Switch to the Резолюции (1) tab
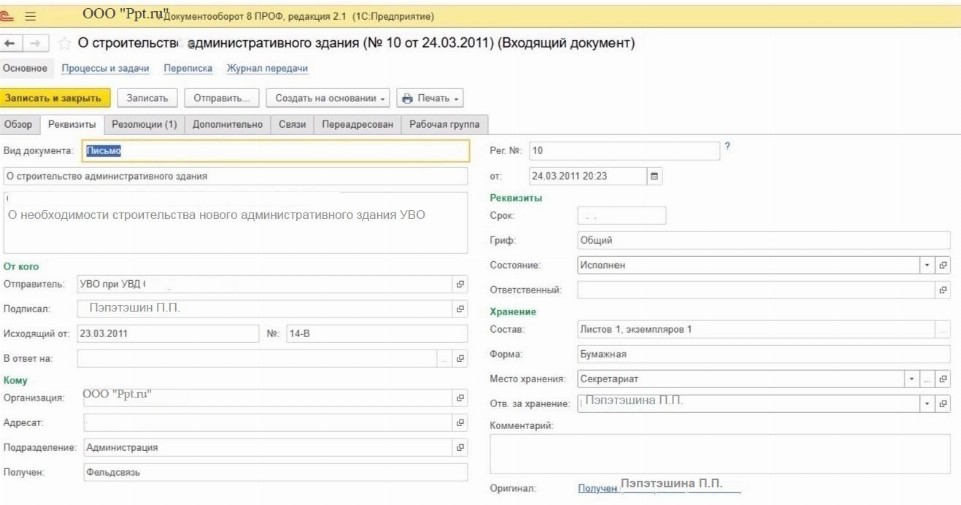 tap(144, 124)
